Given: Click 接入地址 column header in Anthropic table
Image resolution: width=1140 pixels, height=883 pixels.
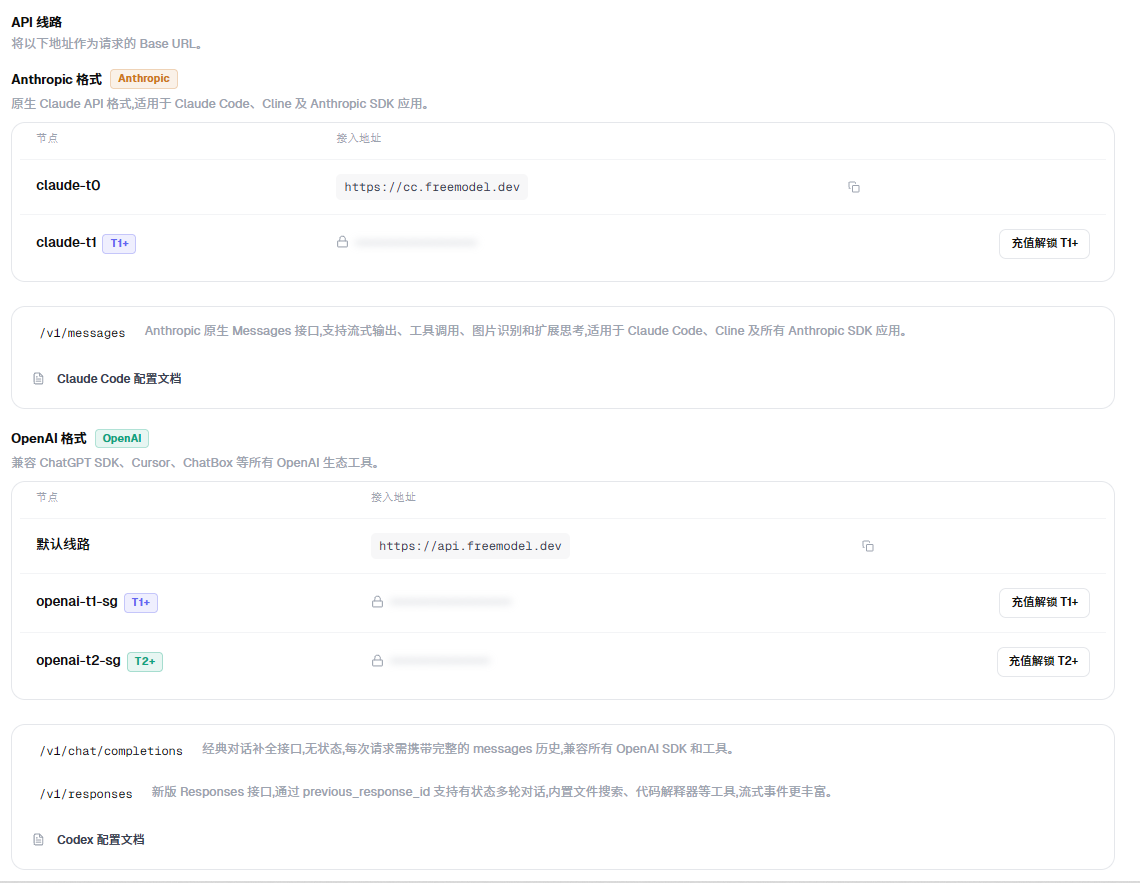Looking at the screenshot, I should 358,138.
